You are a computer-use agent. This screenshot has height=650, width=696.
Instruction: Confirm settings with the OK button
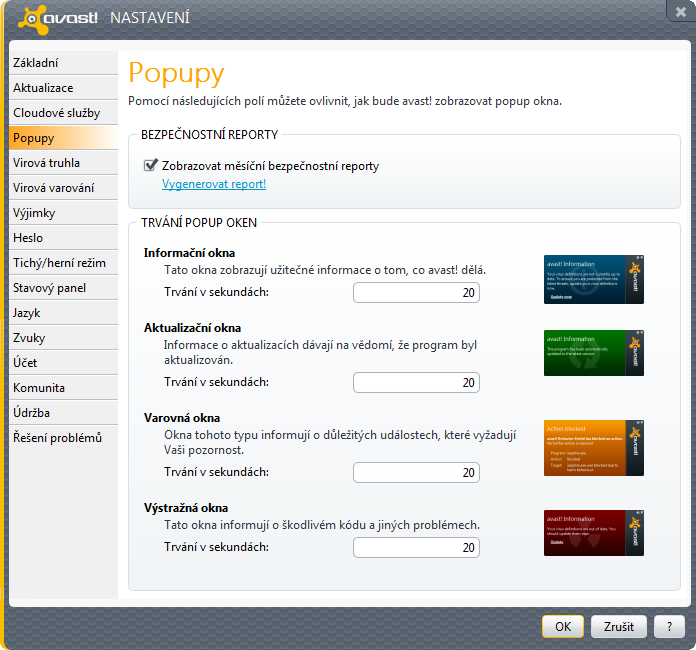(563, 626)
